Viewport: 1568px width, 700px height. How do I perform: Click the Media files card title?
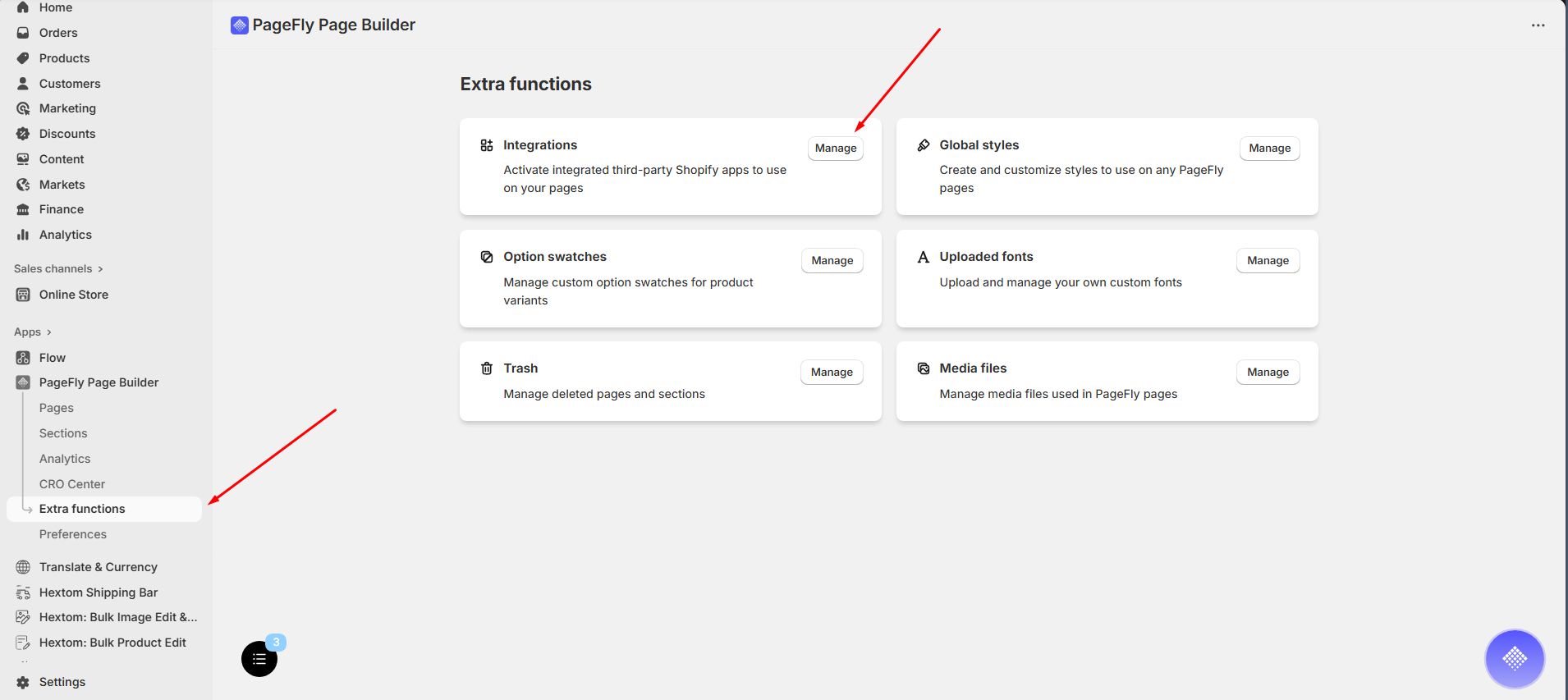pos(973,368)
